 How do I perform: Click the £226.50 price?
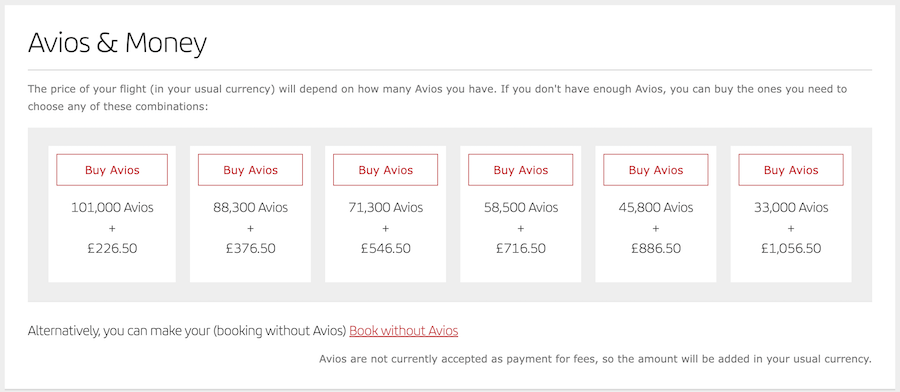[x=112, y=249]
